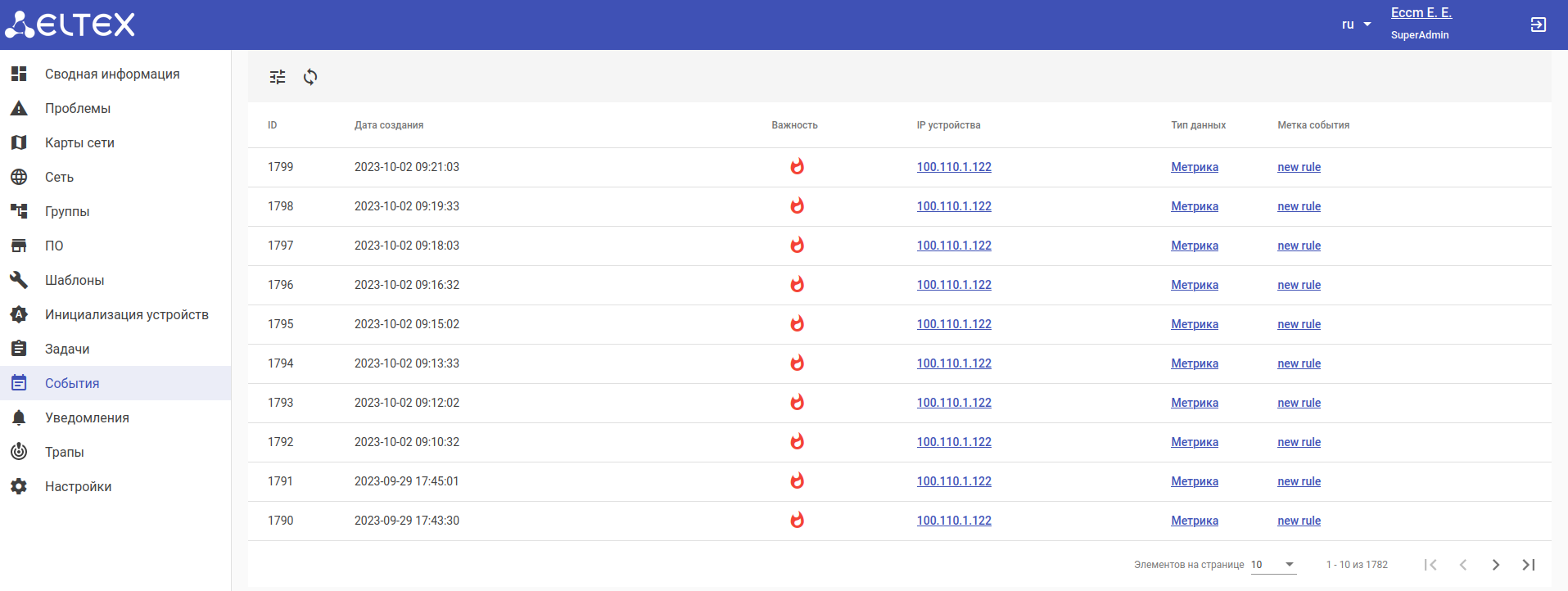Screen dimensions: 1568x591
Task: Click the Дата создания column header
Action: coord(389,125)
